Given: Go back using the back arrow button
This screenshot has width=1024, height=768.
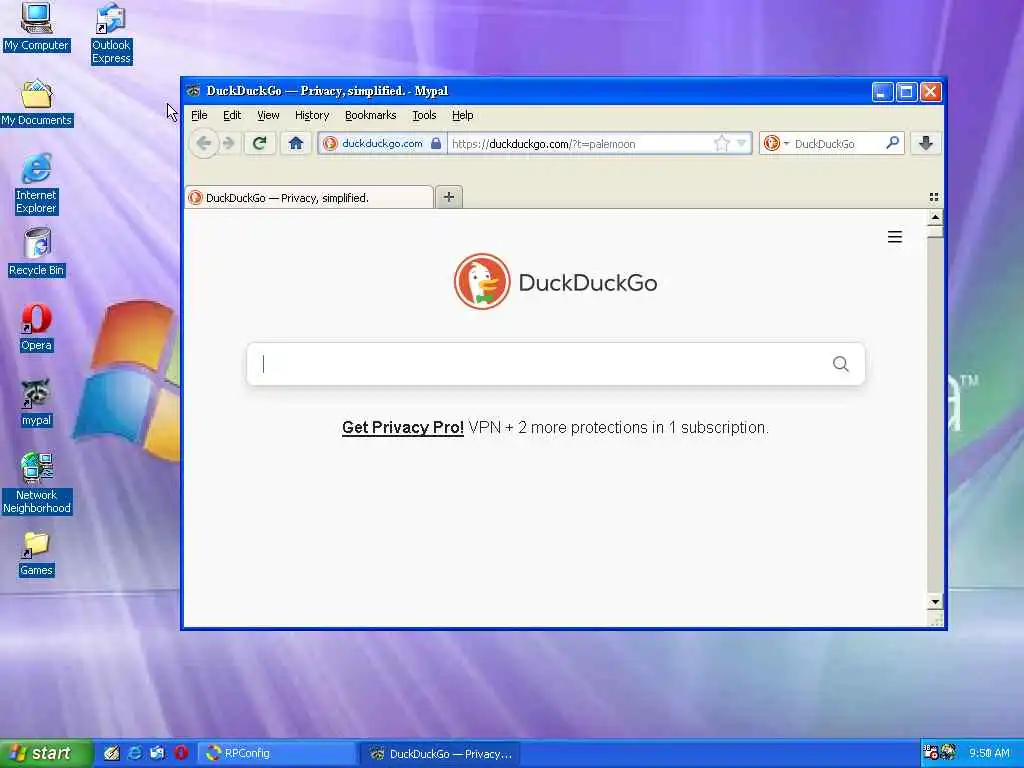Looking at the screenshot, I should (x=204, y=143).
